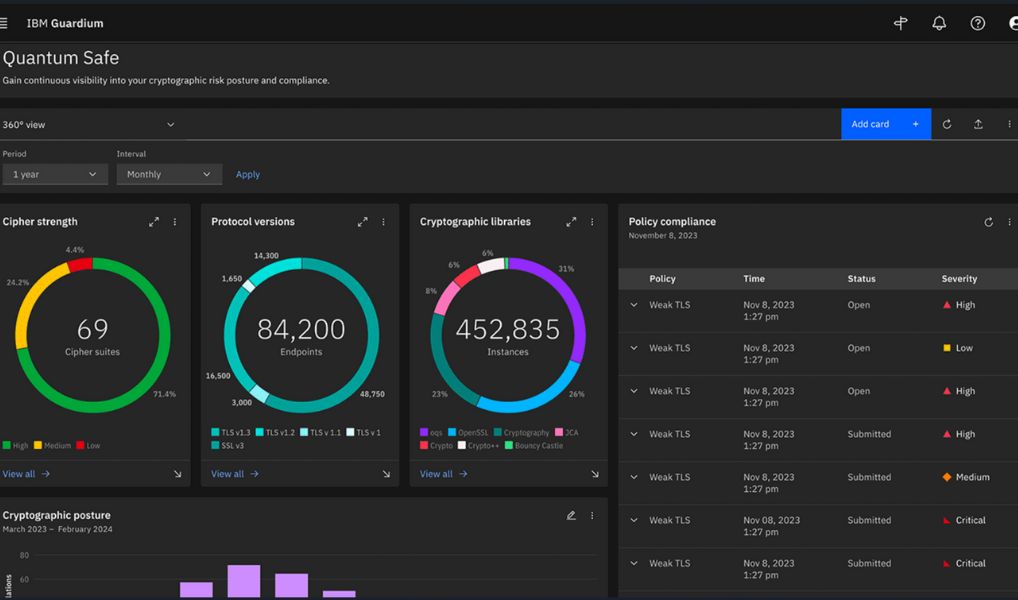Edit the Cryptographic posture card
1018x600 pixels.
[x=571, y=516]
